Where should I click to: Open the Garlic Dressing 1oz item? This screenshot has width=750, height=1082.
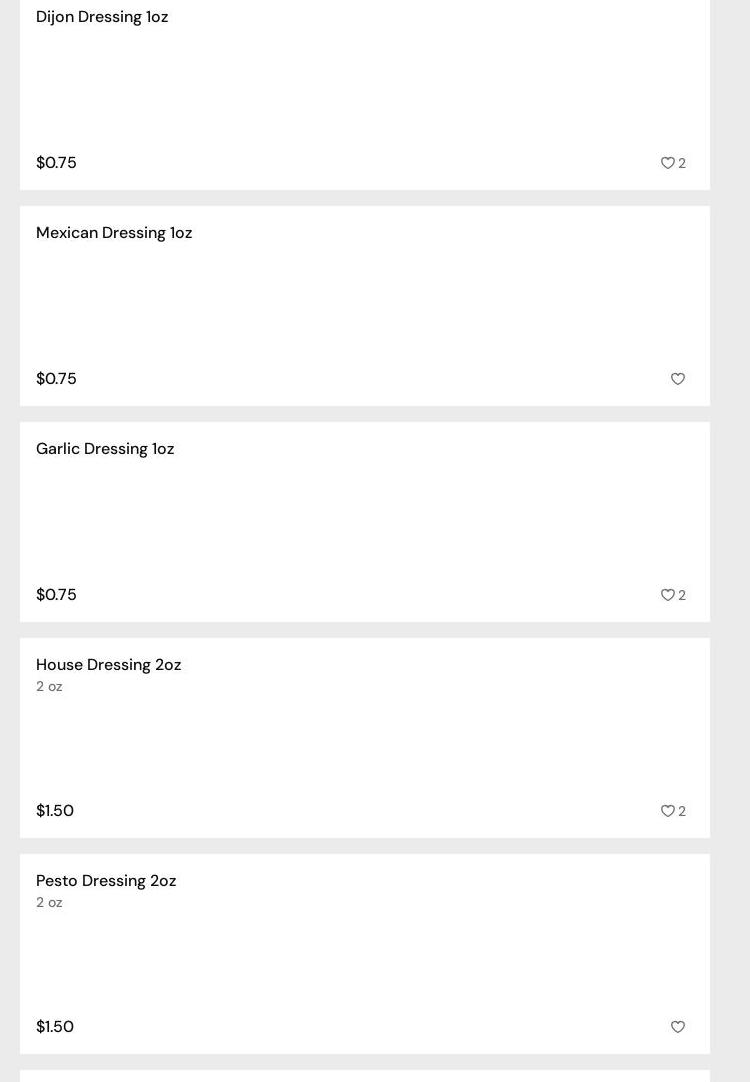pyautogui.click(x=105, y=449)
